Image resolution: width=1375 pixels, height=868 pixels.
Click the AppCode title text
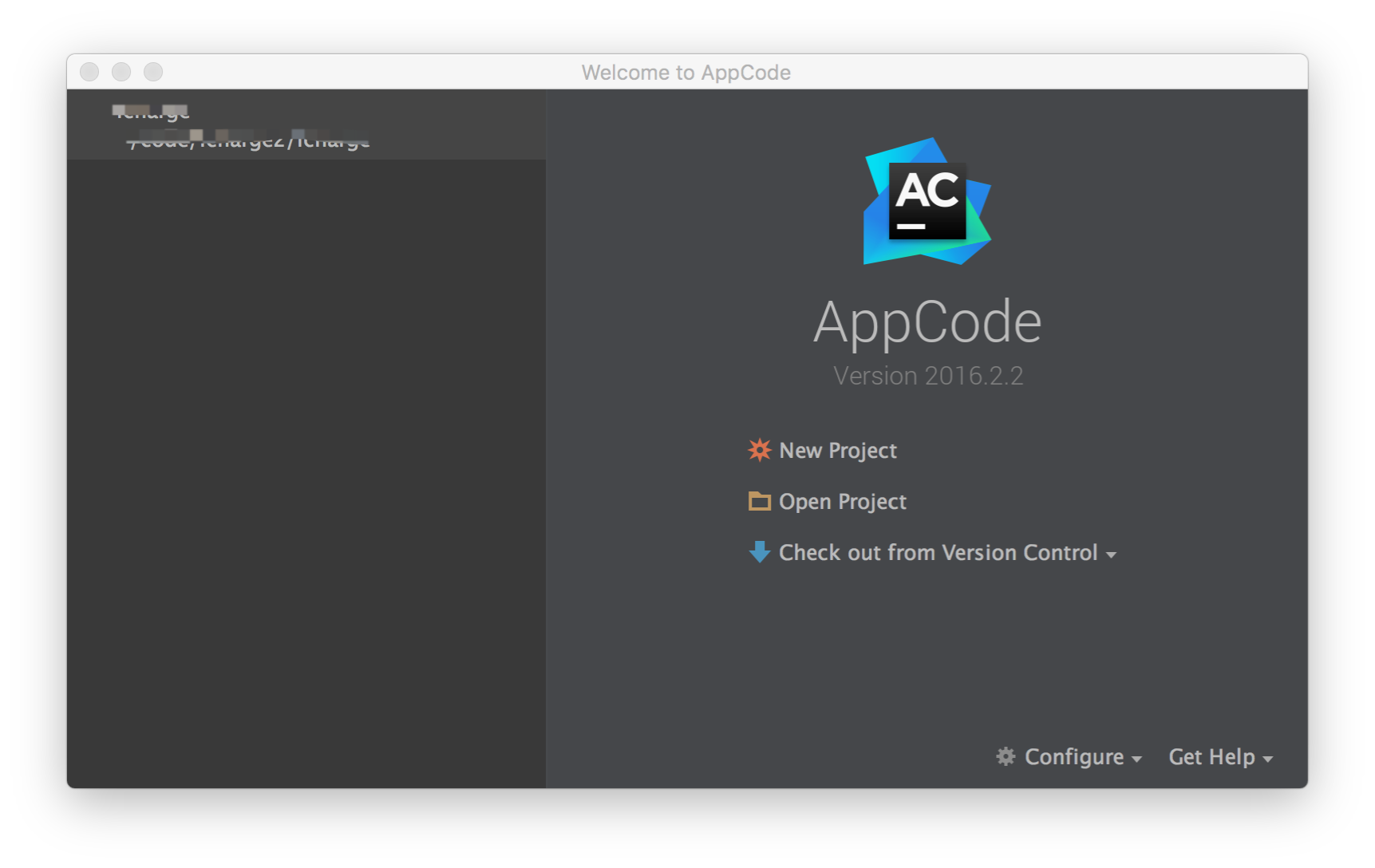pos(927,321)
